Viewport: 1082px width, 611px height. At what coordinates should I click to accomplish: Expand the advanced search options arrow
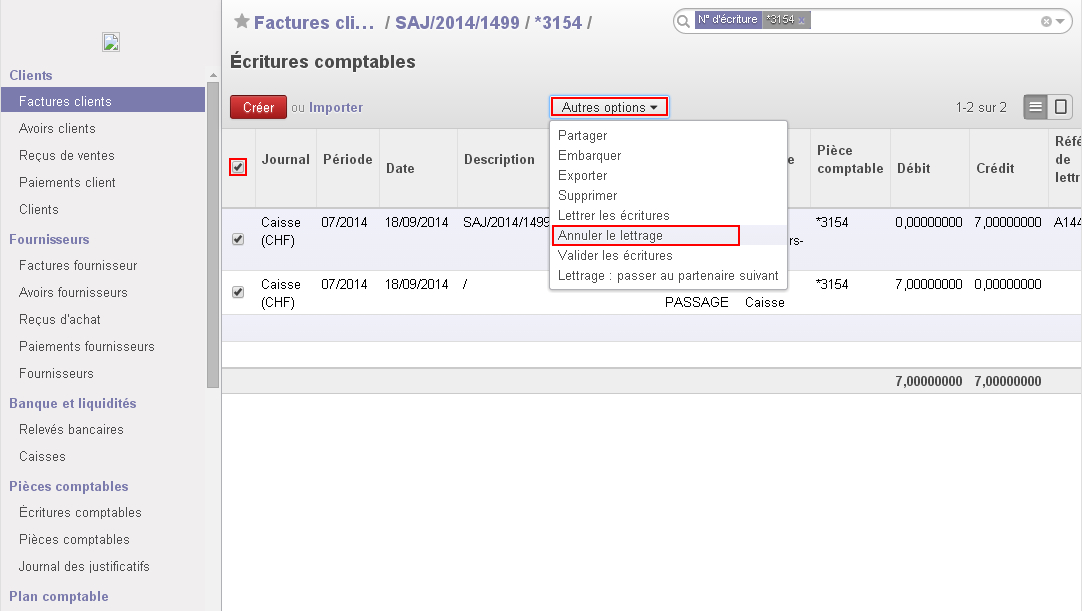coord(1062,21)
